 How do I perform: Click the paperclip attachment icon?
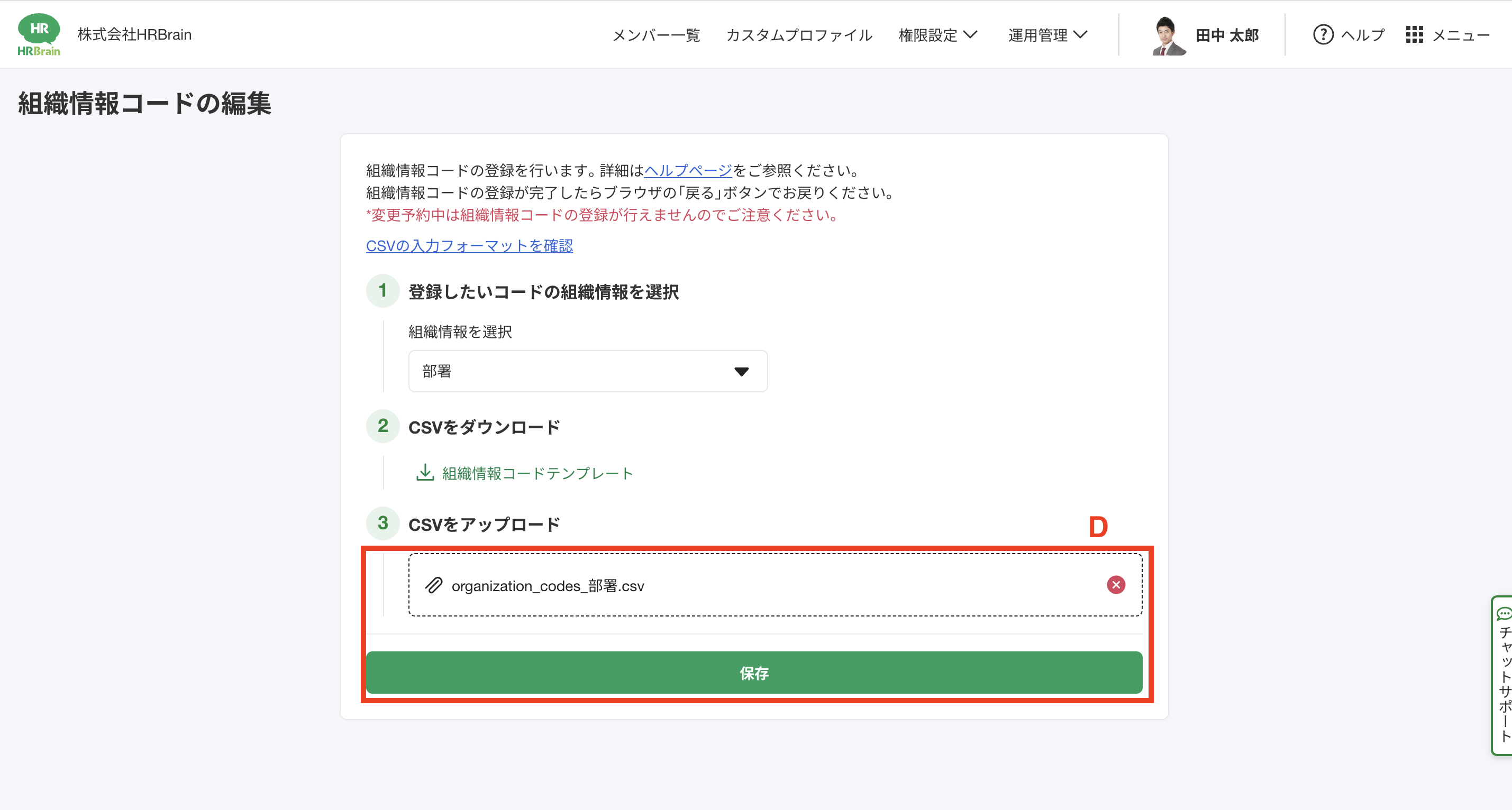pos(434,585)
